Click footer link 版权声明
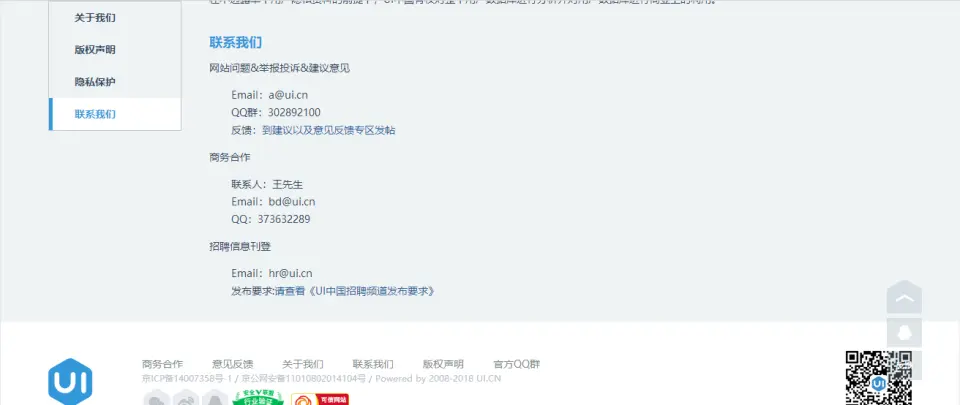960x405 pixels. coord(443,364)
